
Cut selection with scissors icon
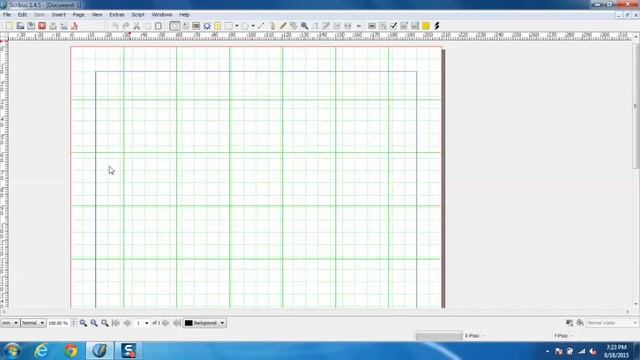pos(137,26)
